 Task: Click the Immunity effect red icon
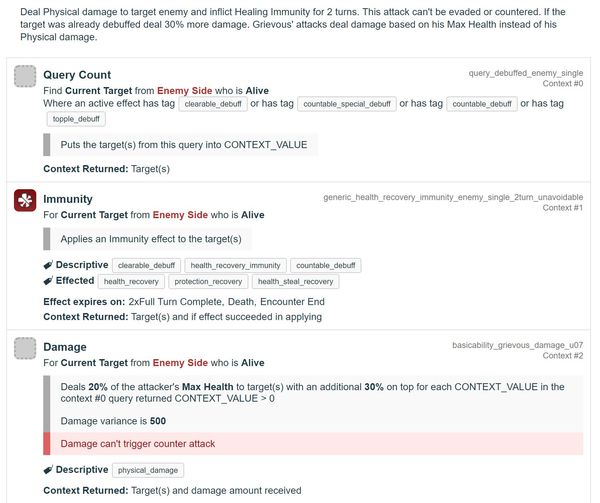pyautogui.click(x=25, y=200)
